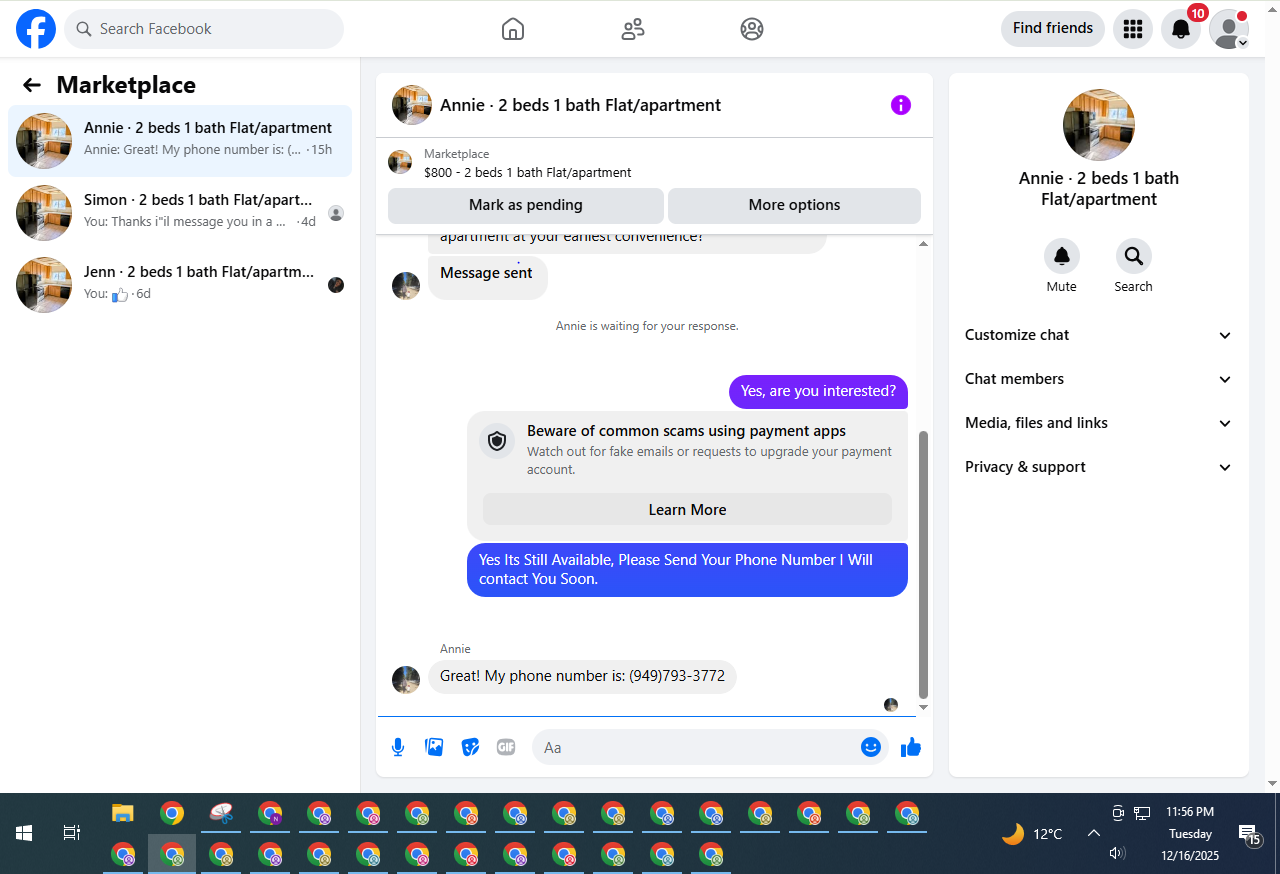Expand the Chat members section
Image resolution: width=1280 pixels, height=874 pixels.
click(1099, 379)
